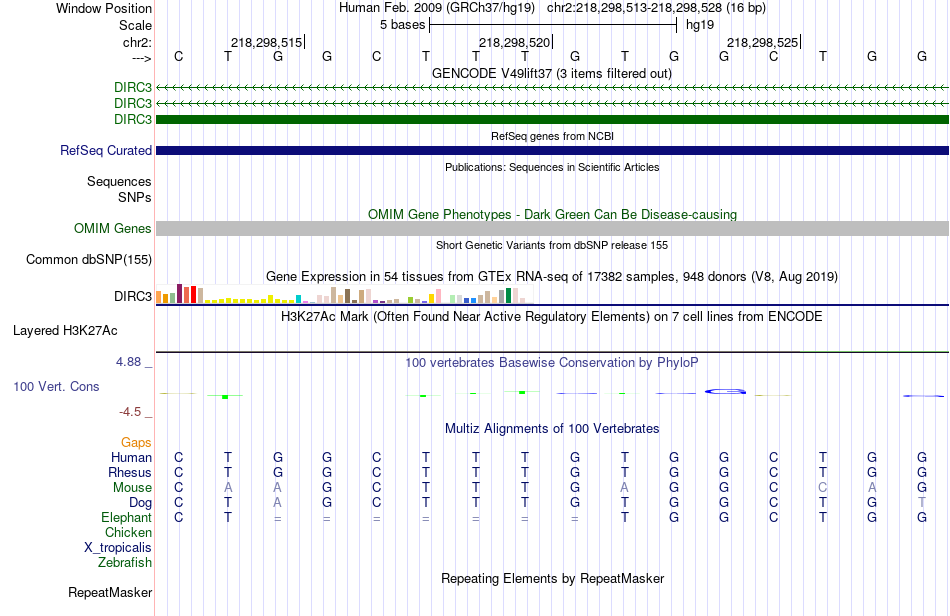
Task: Select the Zebrafish alignment row label
Action: 125,563
